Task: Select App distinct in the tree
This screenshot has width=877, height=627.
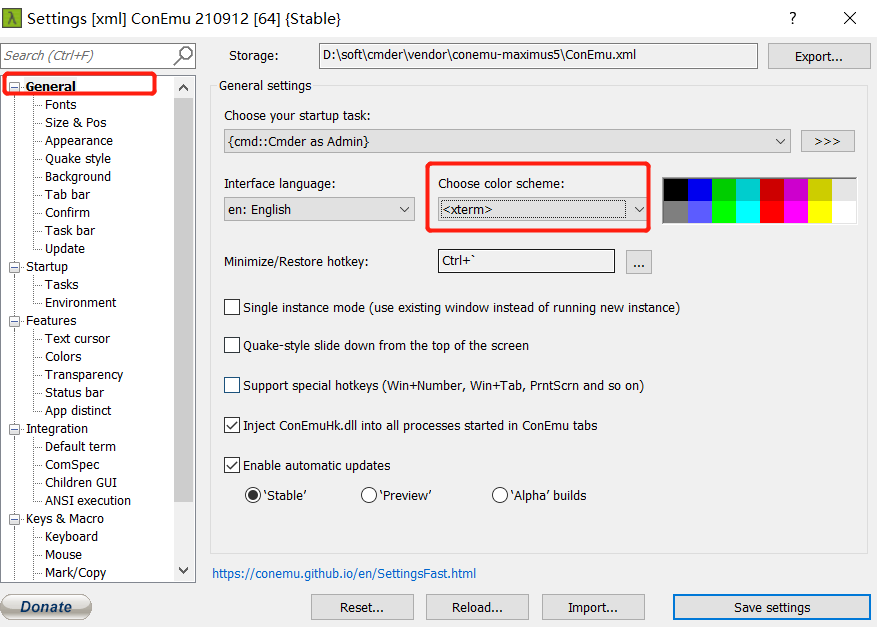Action: [78, 411]
